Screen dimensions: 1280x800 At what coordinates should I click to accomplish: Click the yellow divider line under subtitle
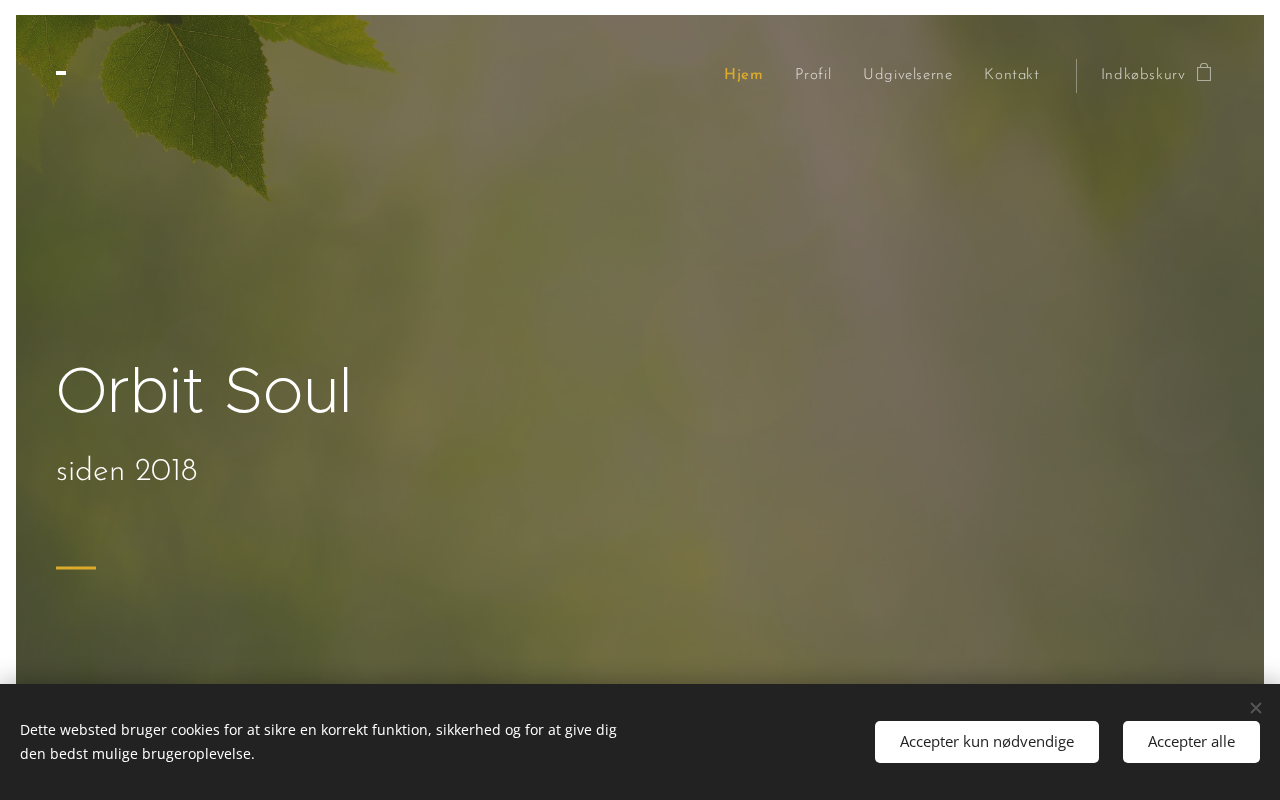[76, 568]
